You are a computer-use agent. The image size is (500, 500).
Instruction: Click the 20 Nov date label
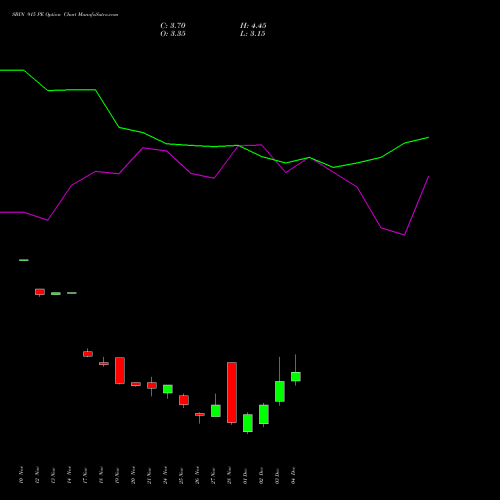[x=133, y=475]
